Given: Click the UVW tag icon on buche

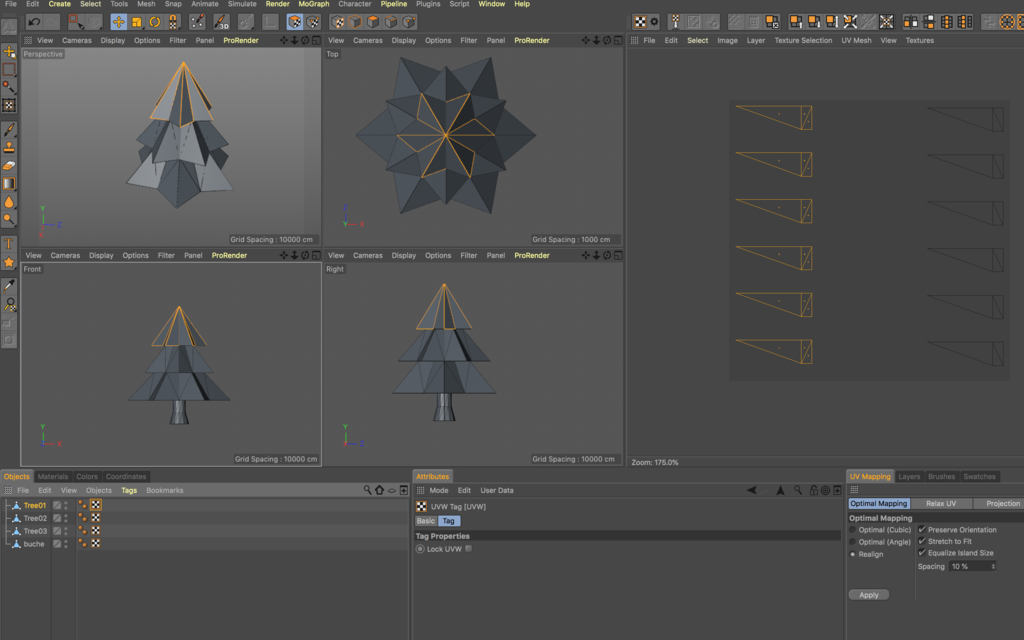Looking at the screenshot, I should point(95,543).
